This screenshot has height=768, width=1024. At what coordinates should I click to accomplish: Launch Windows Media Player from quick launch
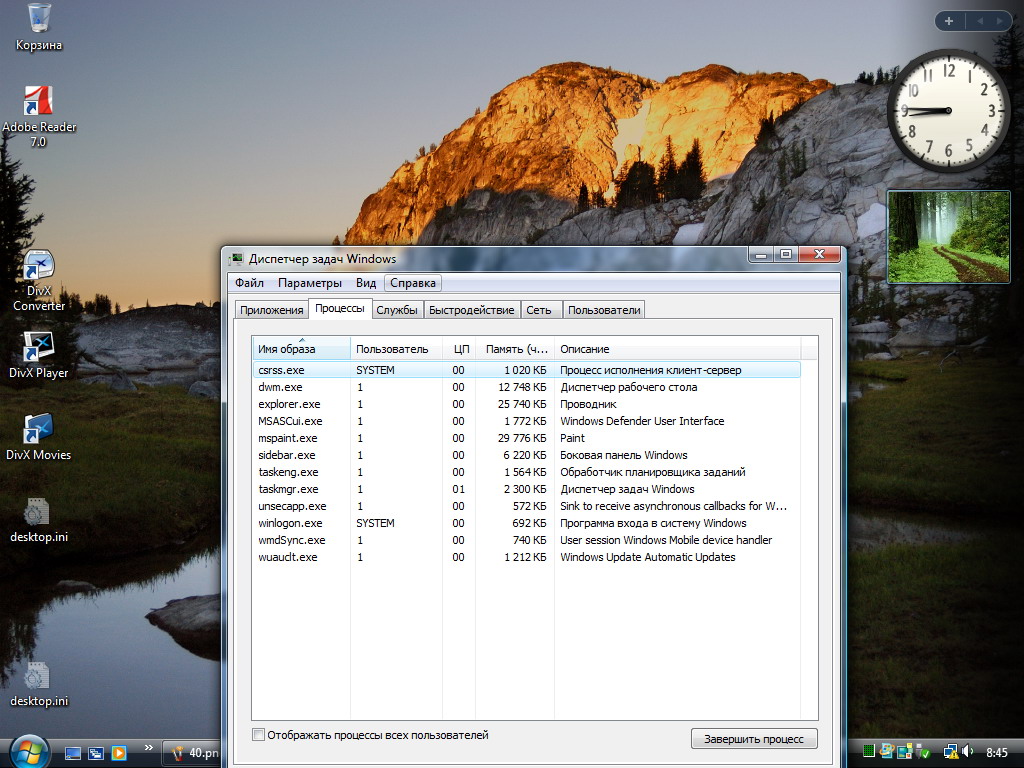119,753
